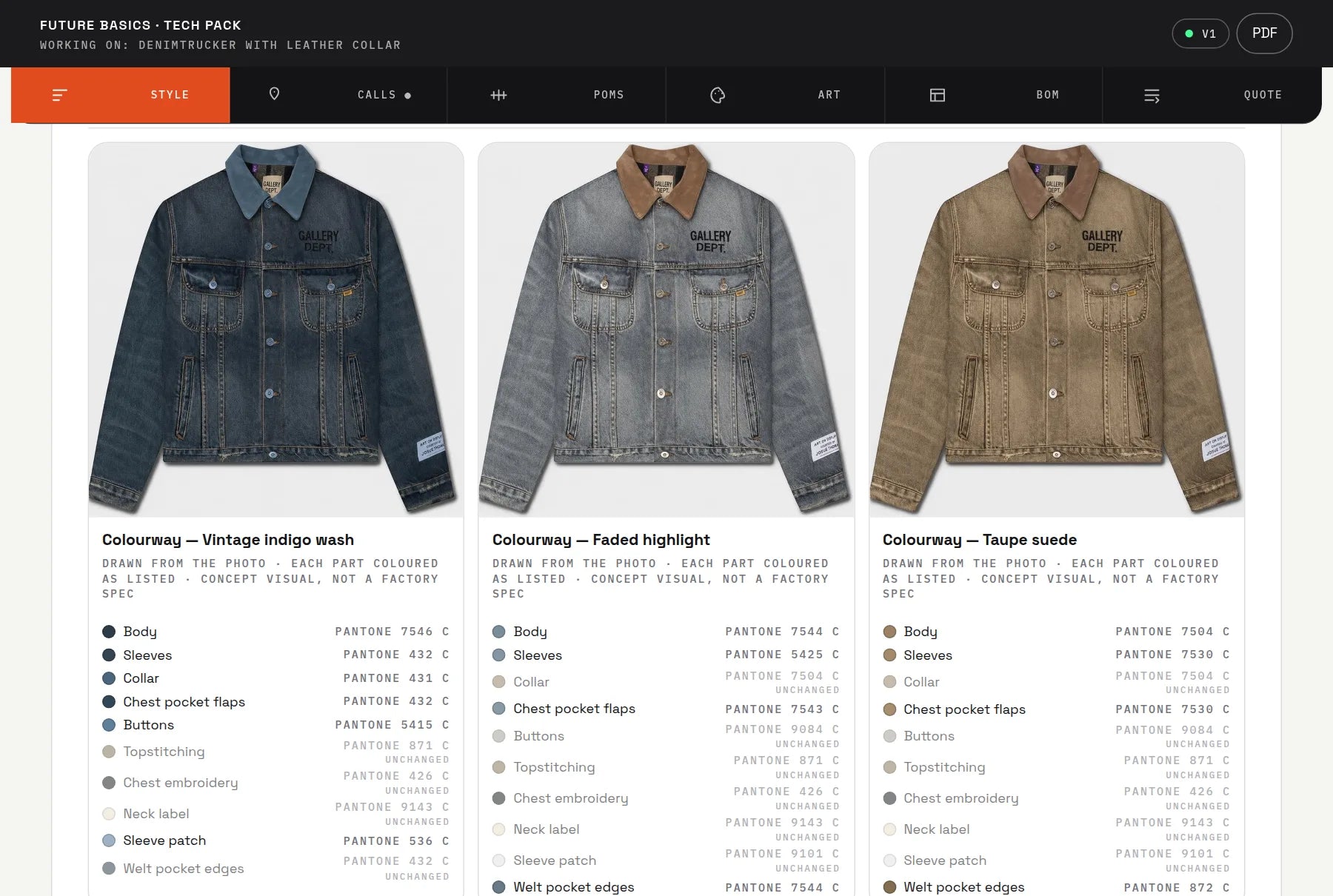
Task: Open the BOM tab
Action: [x=994, y=95]
